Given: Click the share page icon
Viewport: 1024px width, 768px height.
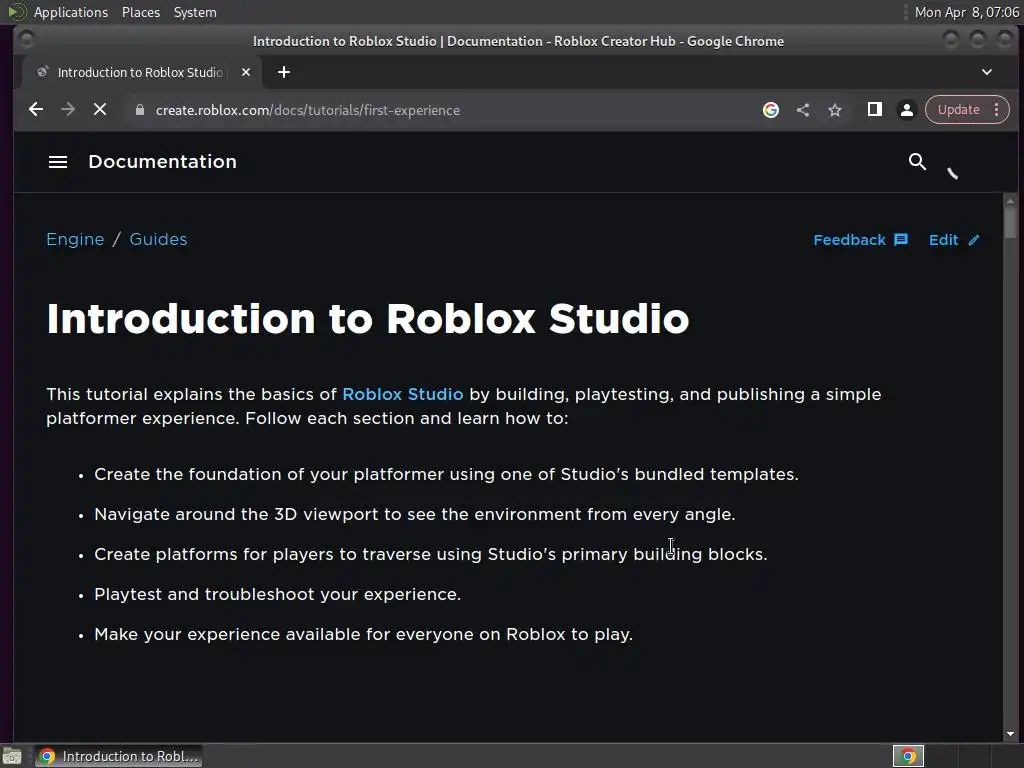Looking at the screenshot, I should point(803,110).
